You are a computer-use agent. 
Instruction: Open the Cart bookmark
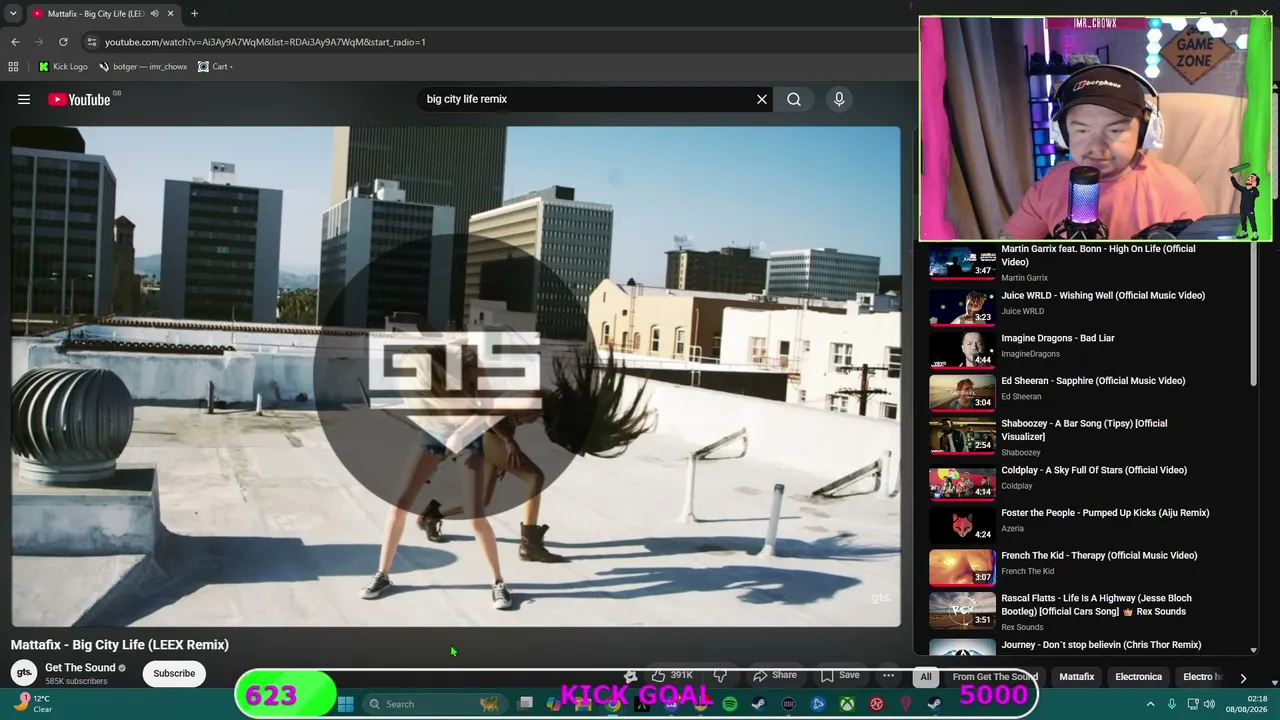pyautogui.click(x=215, y=67)
